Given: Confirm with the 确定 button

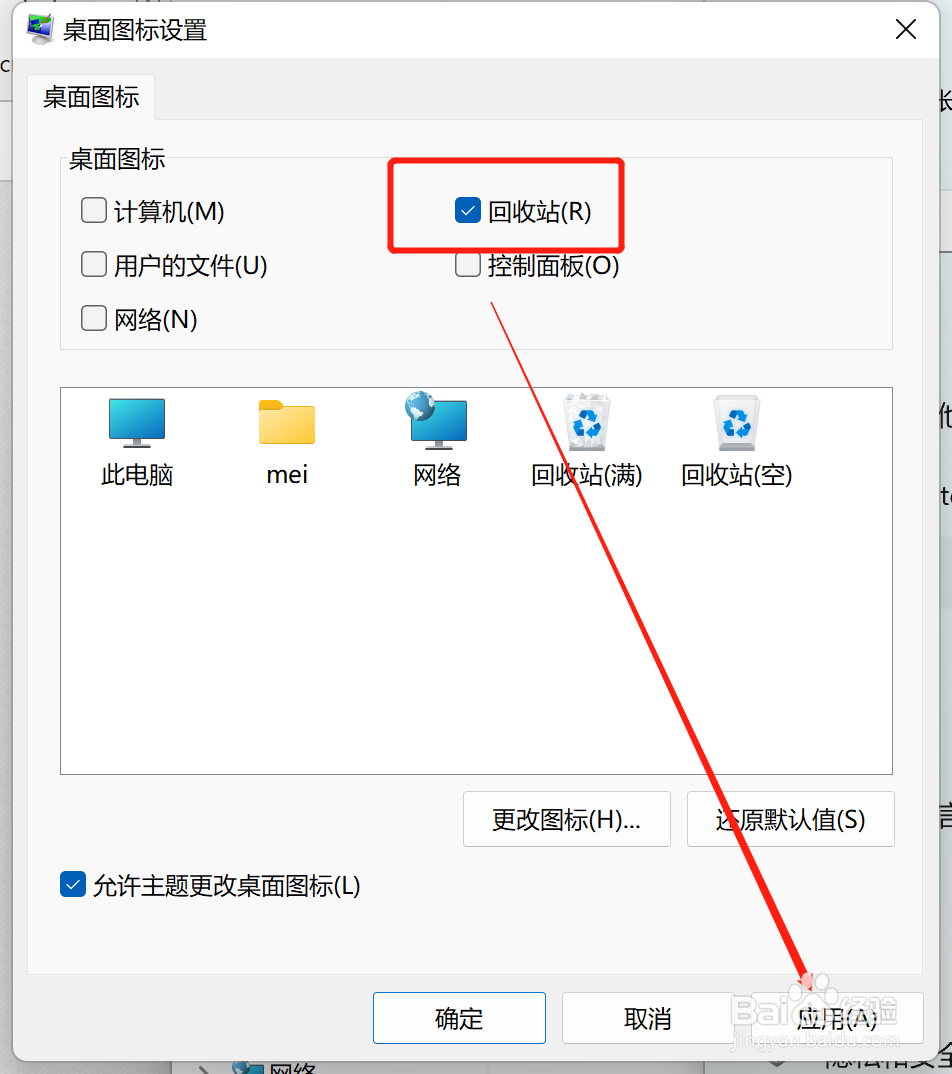Looking at the screenshot, I should [x=459, y=1018].
